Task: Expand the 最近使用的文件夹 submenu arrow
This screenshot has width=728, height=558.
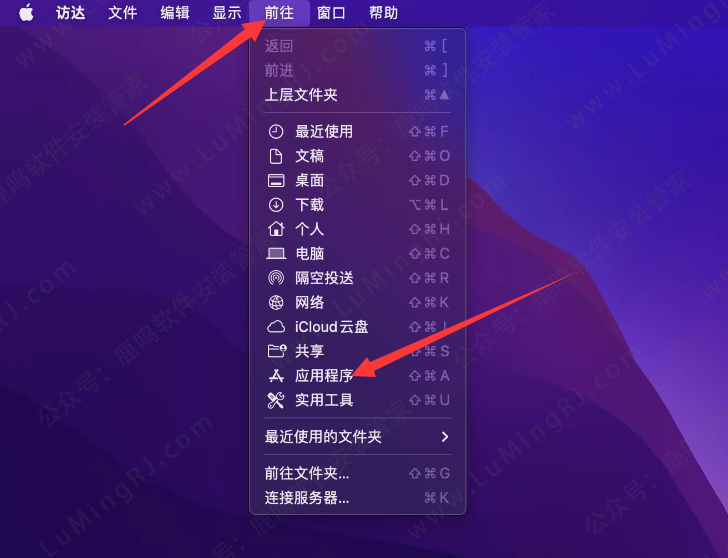Action: click(445, 437)
